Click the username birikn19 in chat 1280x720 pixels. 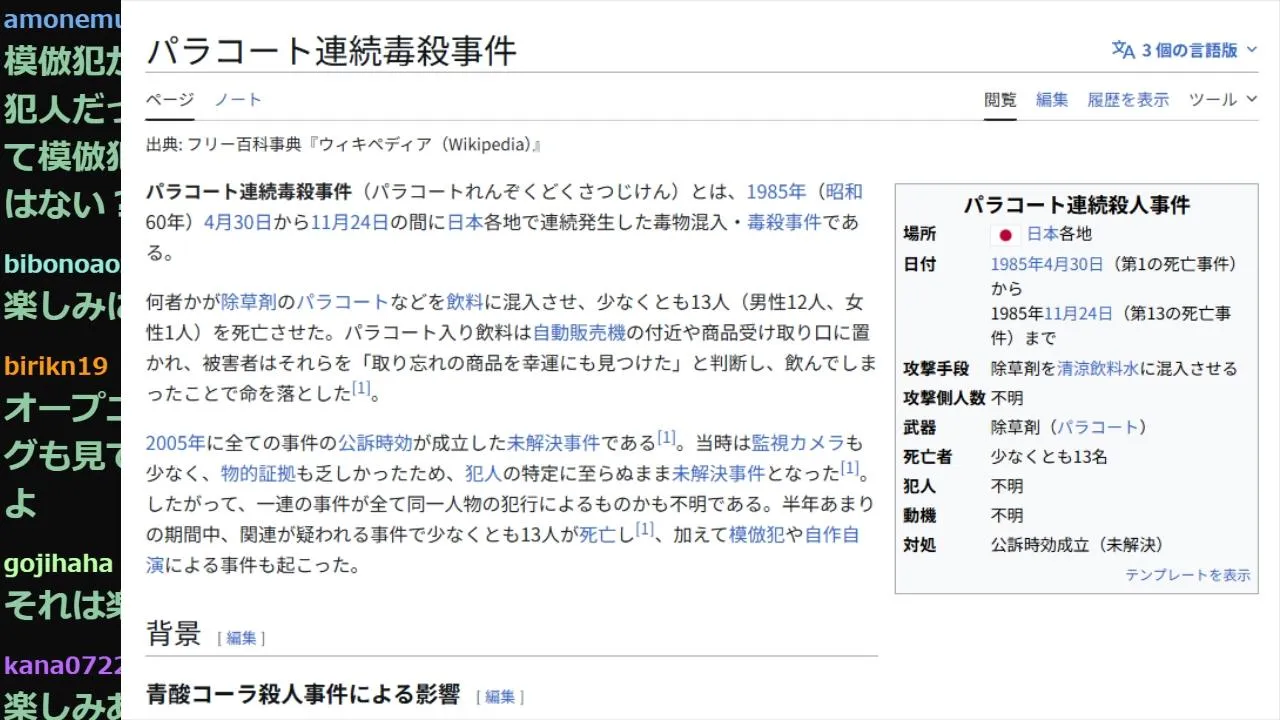coord(55,366)
